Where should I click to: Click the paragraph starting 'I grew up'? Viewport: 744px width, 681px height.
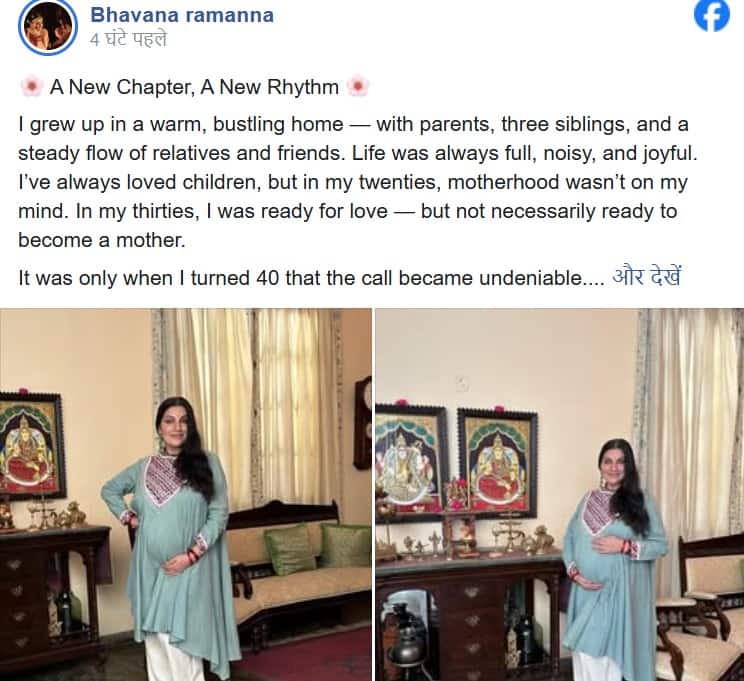[358, 182]
